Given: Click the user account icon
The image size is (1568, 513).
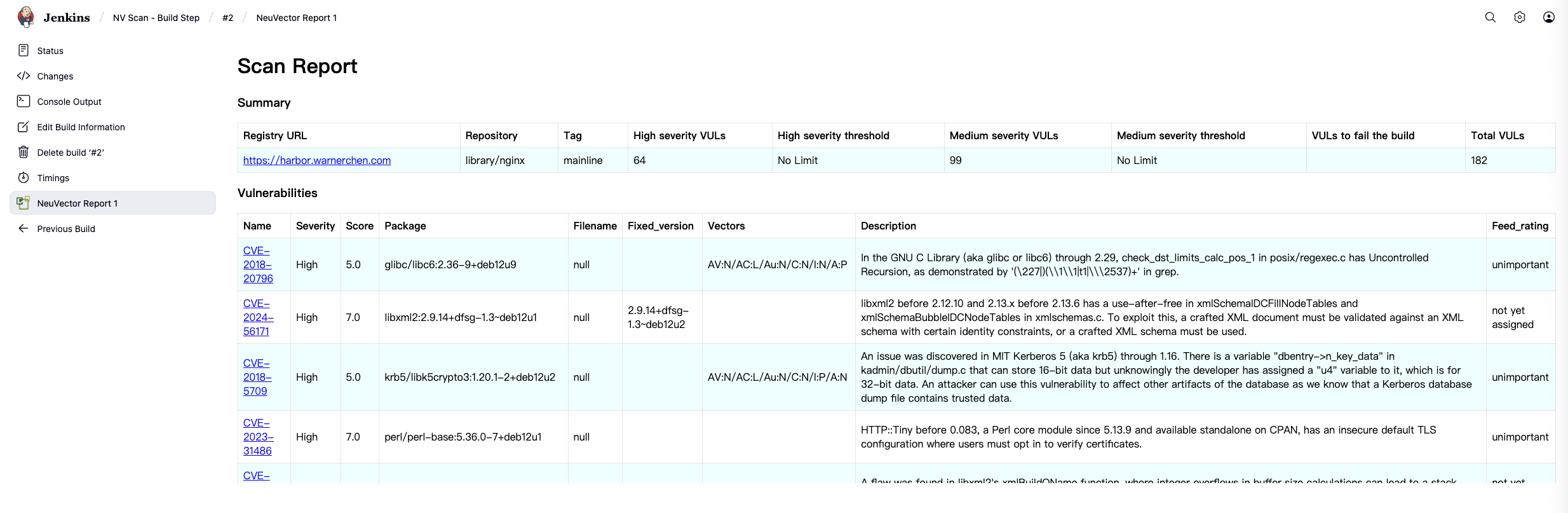Looking at the screenshot, I should pyautogui.click(x=1548, y=18).
